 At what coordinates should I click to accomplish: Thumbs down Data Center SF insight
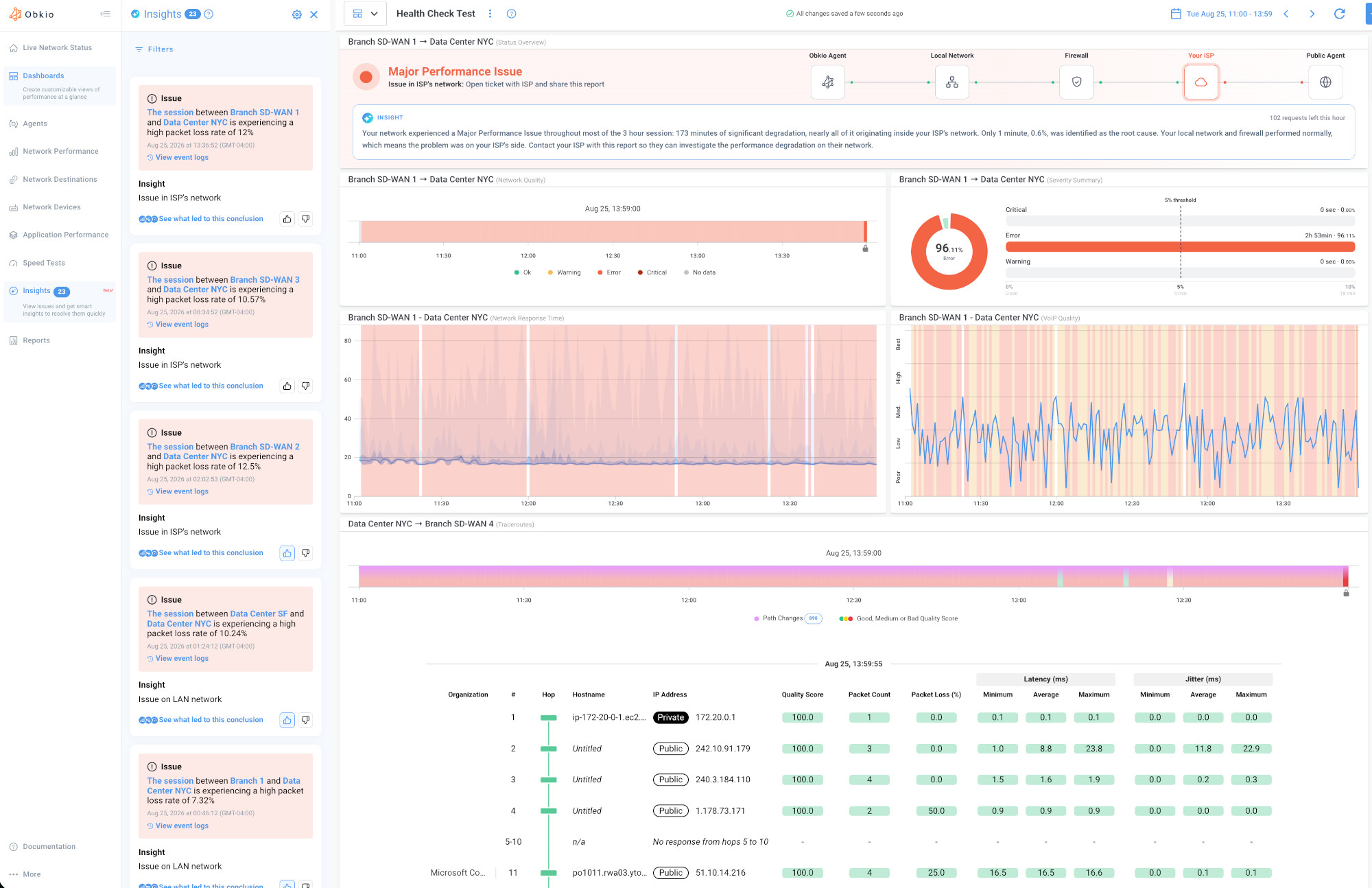[x=306, y=721]
